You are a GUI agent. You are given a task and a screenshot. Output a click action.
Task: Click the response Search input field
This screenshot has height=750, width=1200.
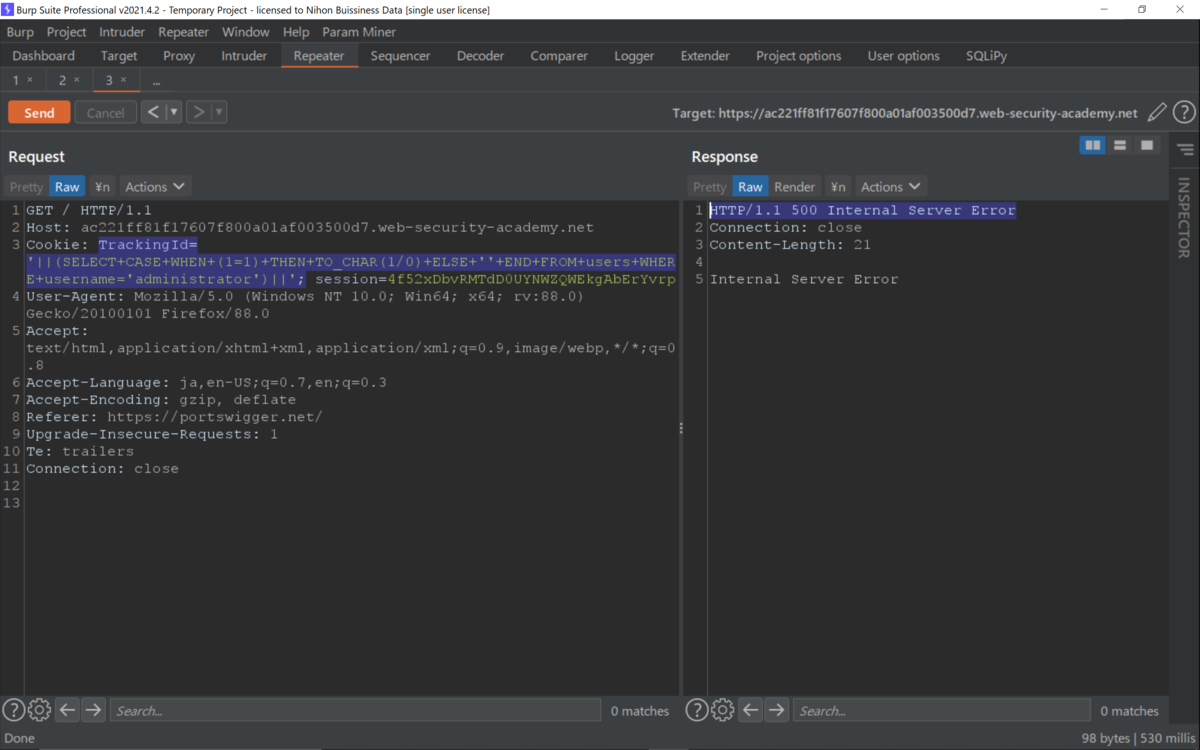pyautogui.click(x=941, y=711)
